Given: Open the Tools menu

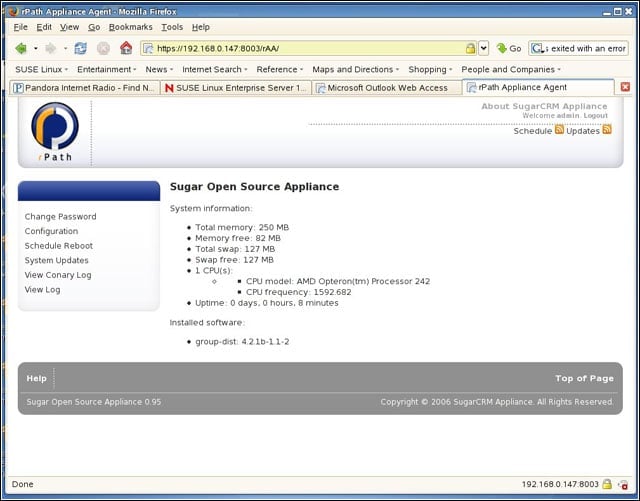Looking at the screenshot, I should (172, 27).
